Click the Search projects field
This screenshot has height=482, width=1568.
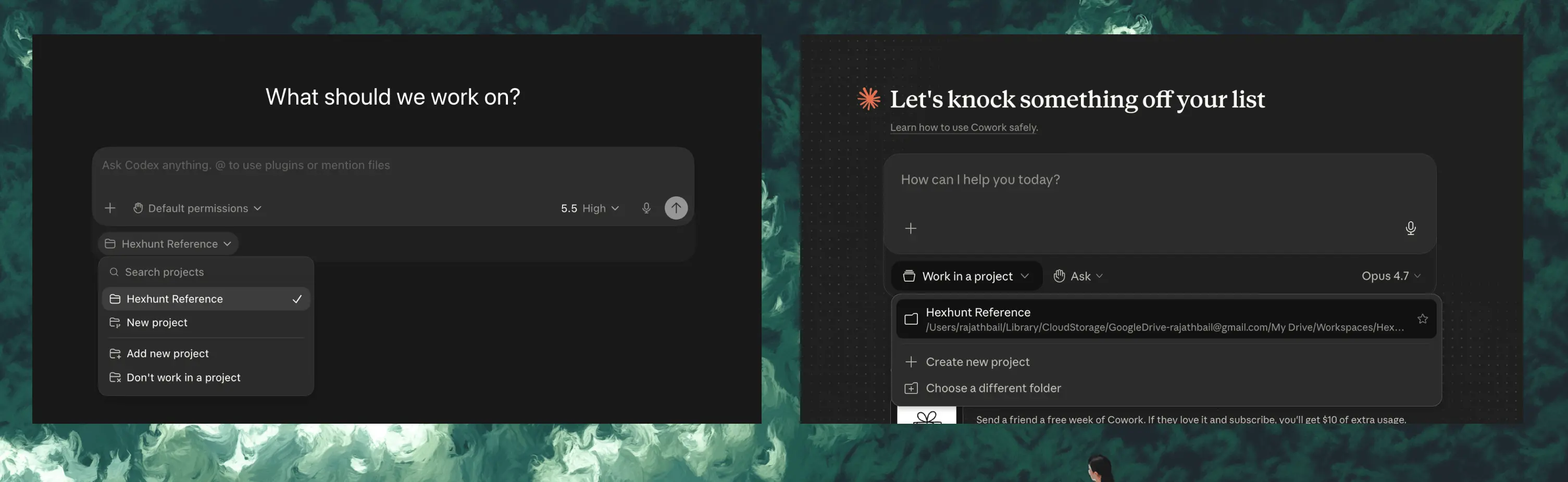point(206,272)
